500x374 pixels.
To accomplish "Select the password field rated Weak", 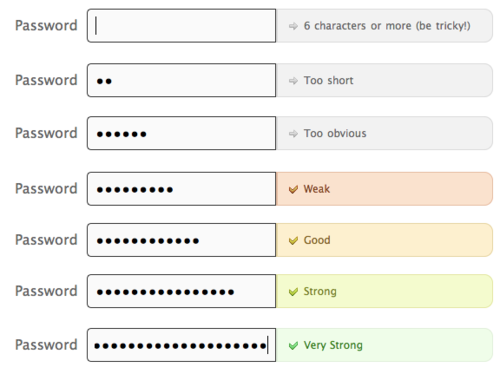I will (x=182, y=189).
